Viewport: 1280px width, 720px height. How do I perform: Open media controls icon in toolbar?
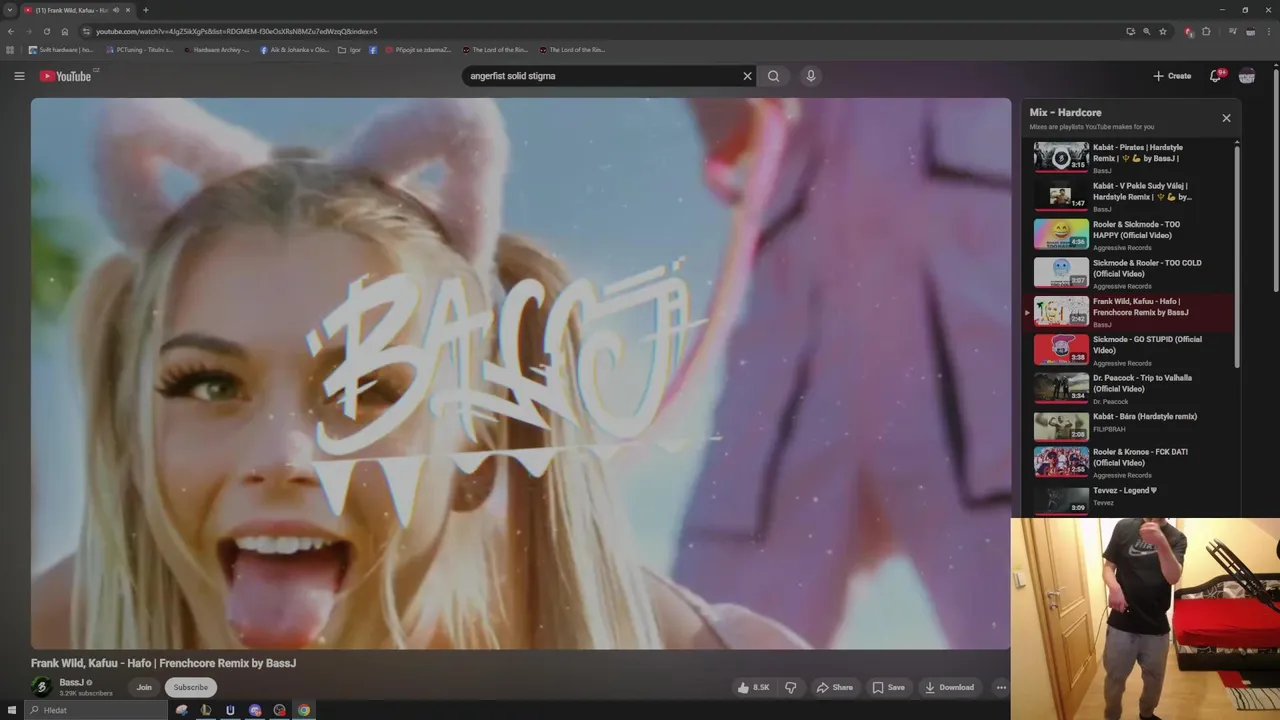click(x=1233, y=31)
